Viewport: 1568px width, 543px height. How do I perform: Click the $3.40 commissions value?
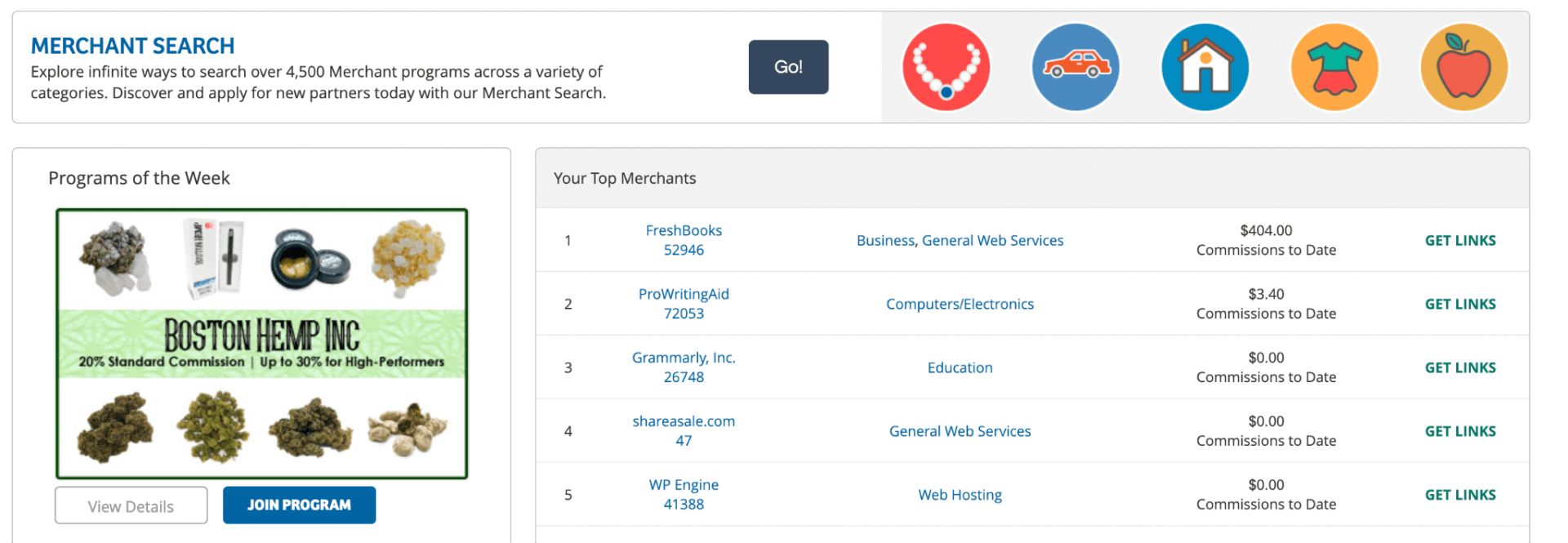[1266, 295]
